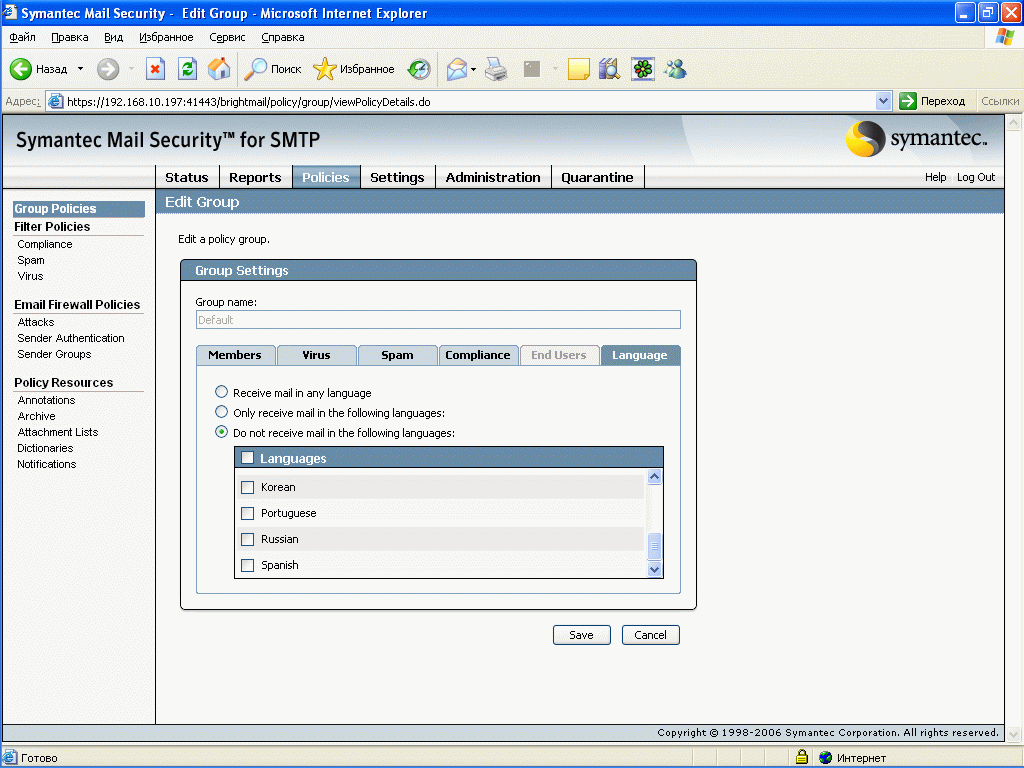The height and width of the screenshot is (768, 1024).
Task: Cancel editing the group
Action: coord(650,635)
